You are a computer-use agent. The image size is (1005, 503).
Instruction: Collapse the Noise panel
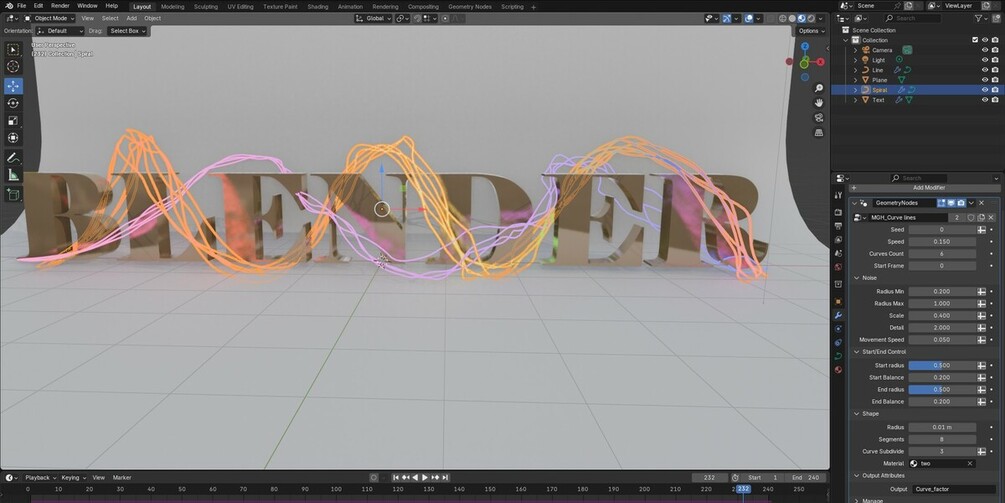click(x=857, y=278)
